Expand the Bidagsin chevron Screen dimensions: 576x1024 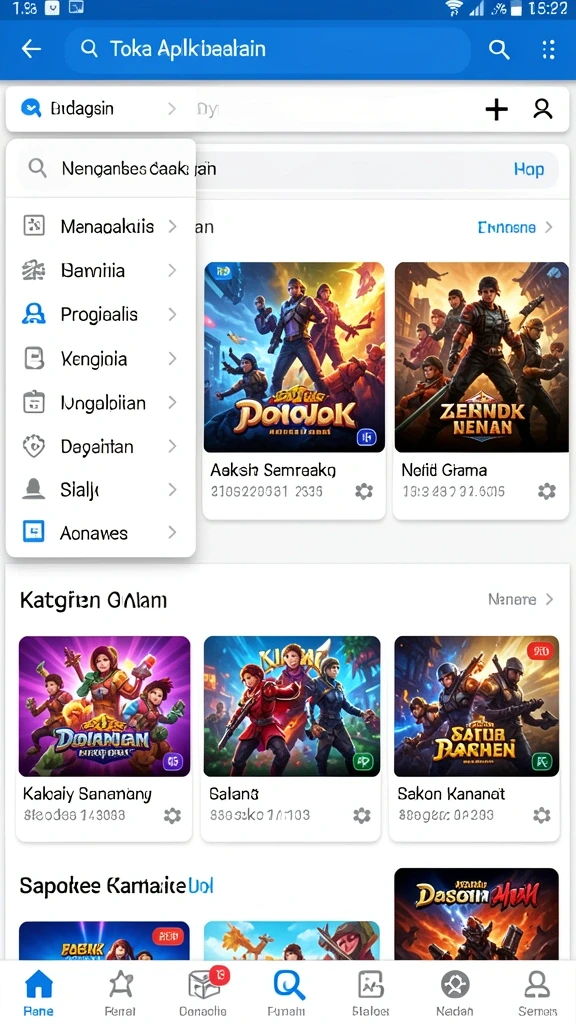tap(172, 108)
